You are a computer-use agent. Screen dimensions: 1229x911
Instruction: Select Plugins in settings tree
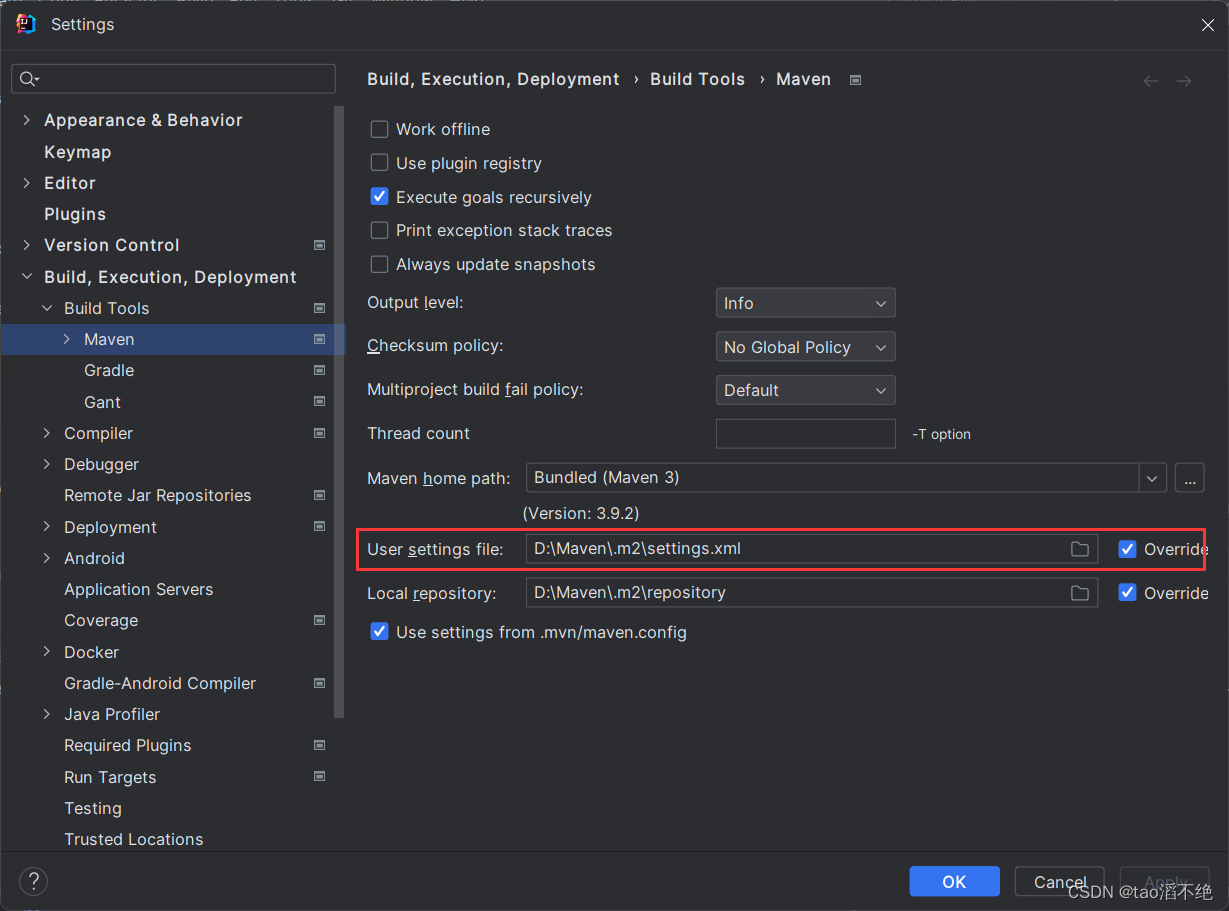point(75,214)
